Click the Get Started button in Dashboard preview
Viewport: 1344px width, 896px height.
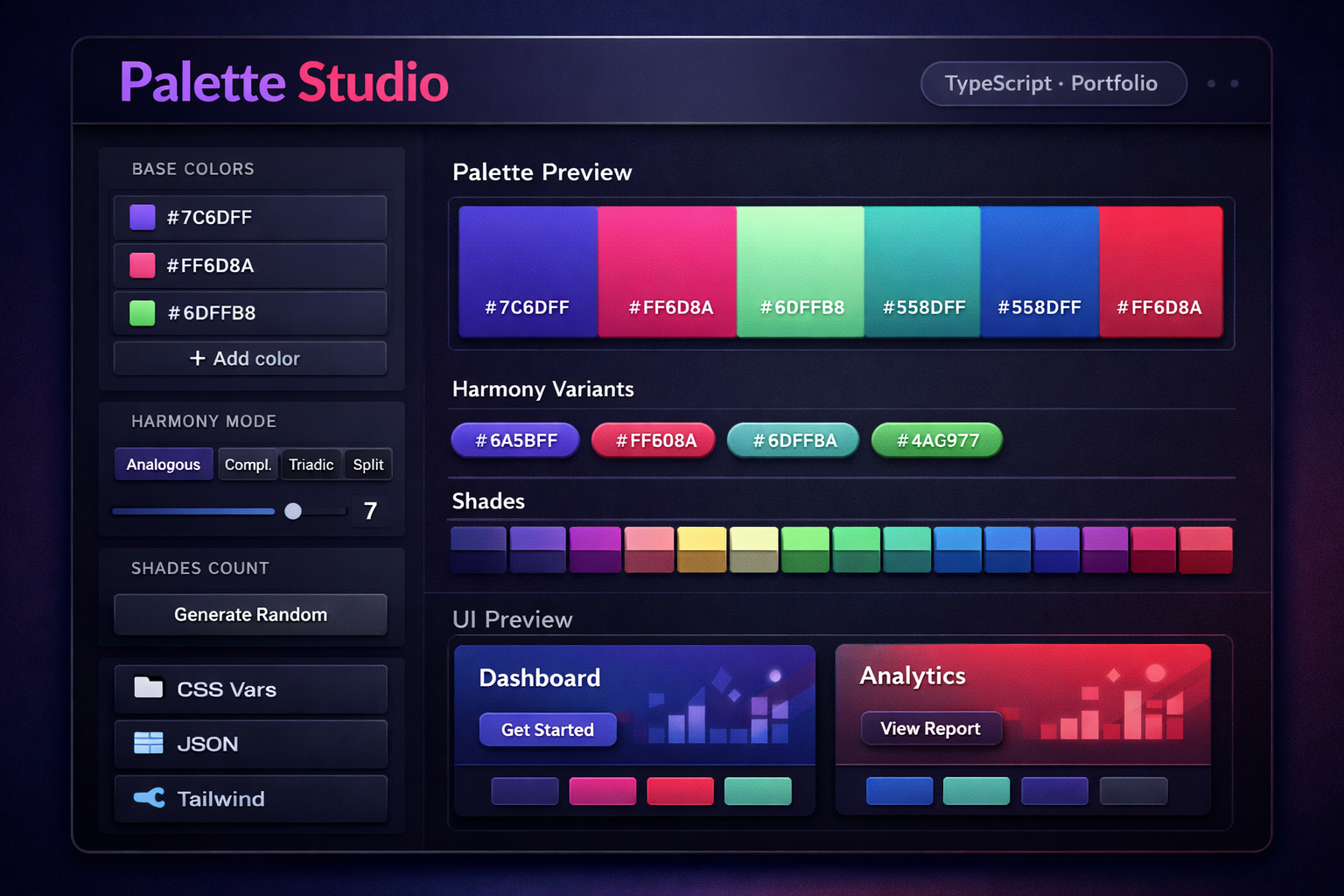coord(548,729)
